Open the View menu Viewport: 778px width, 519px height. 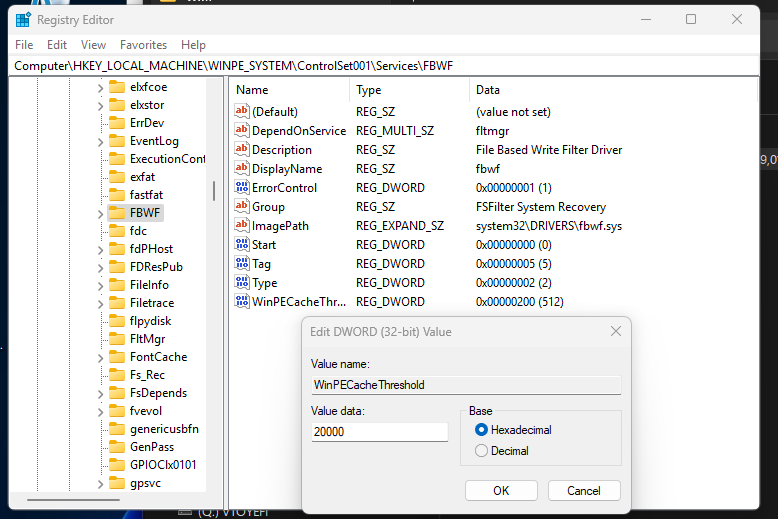[93, 45]
